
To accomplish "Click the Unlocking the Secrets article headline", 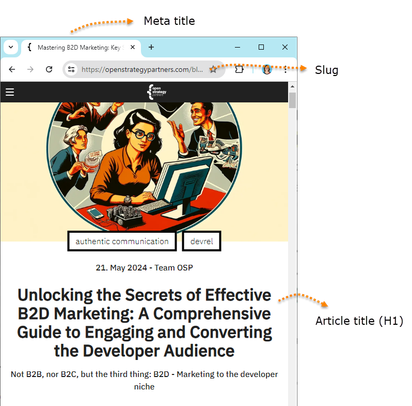I will tap(144, 323).
